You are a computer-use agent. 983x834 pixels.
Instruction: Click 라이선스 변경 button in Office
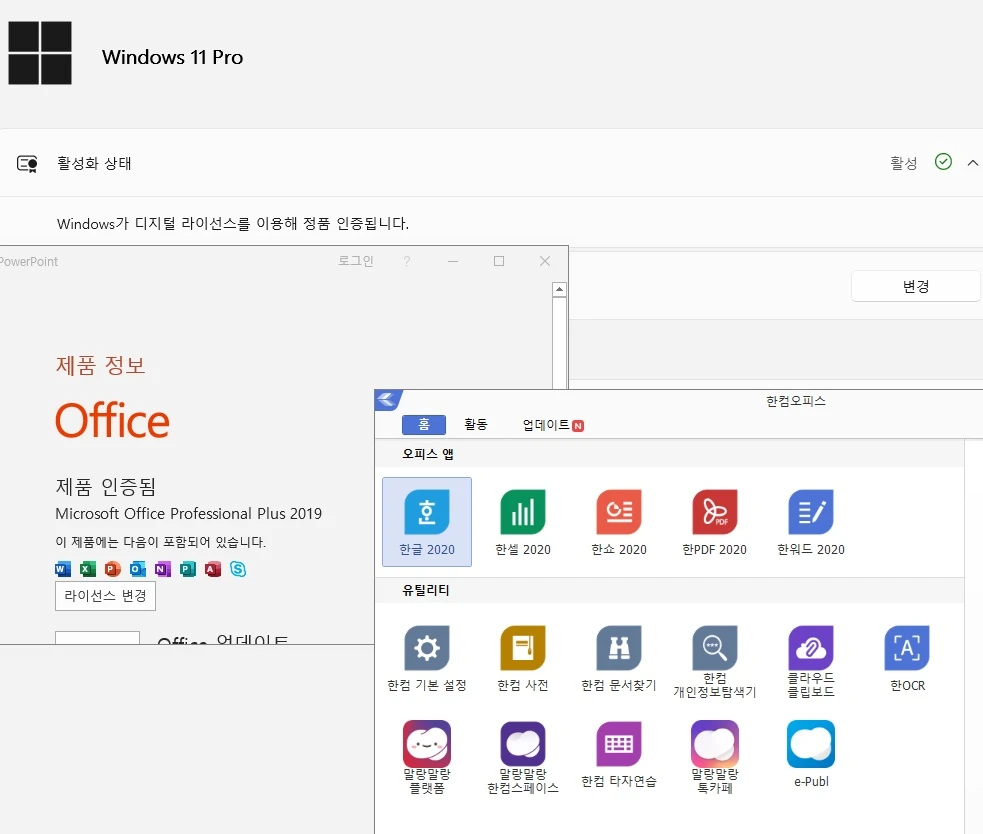105,596
